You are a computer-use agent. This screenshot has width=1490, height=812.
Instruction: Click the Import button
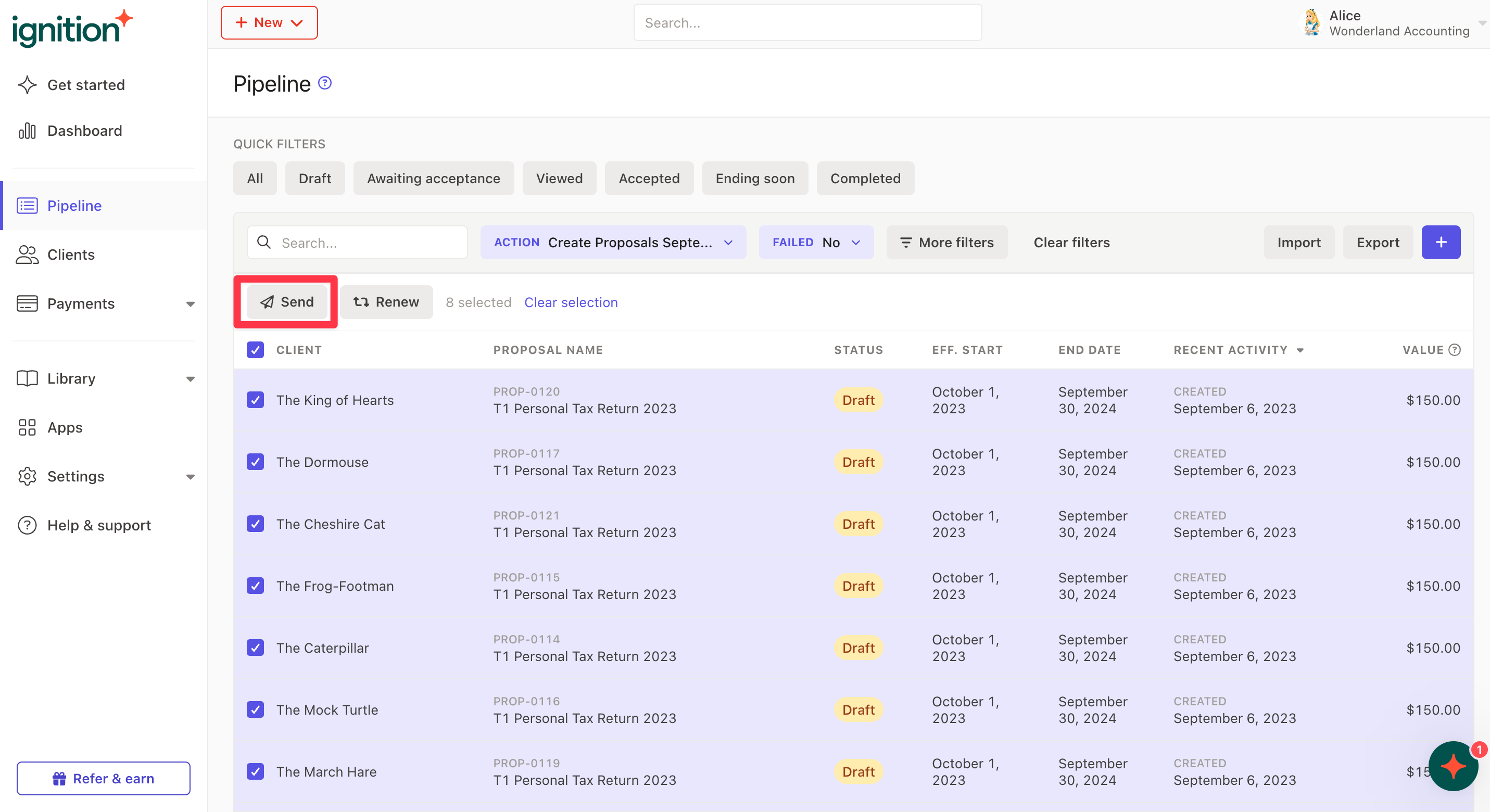point(1298,243)
